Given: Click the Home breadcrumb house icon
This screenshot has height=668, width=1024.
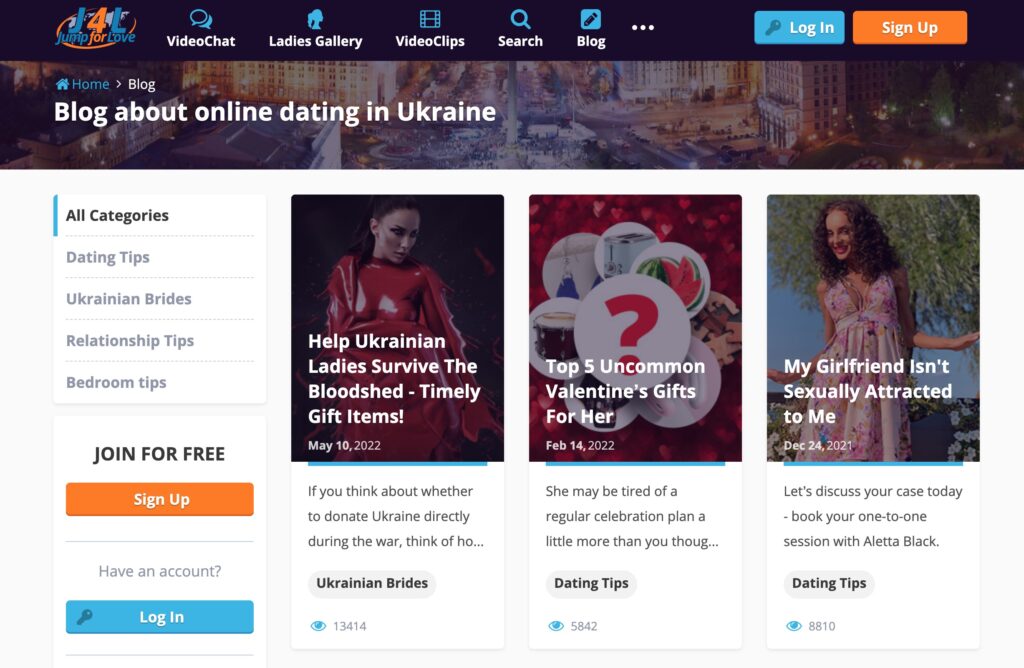Looking at the screenshot, I should tap(62, 84).
